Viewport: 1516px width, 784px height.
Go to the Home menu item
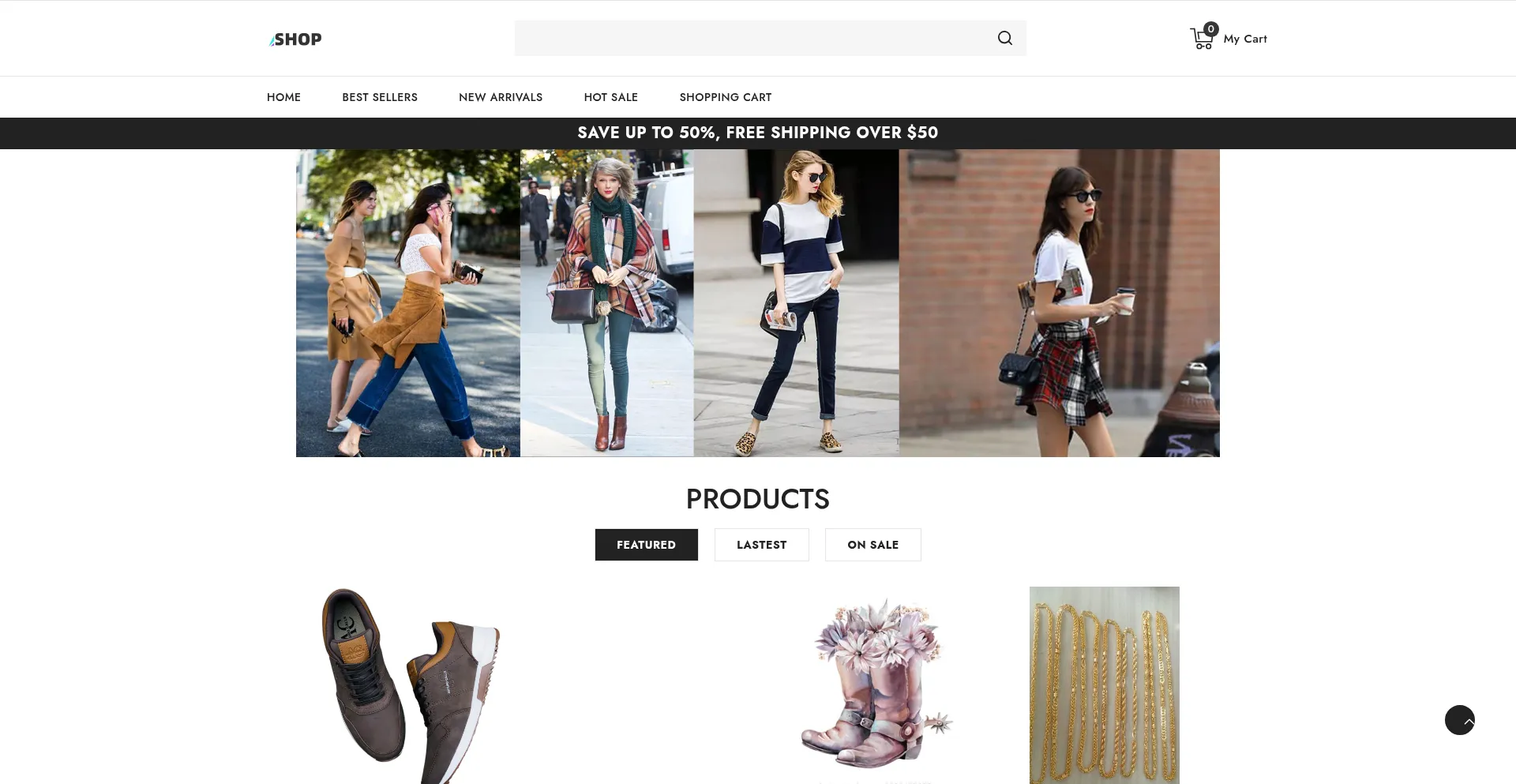click(283, 97)
